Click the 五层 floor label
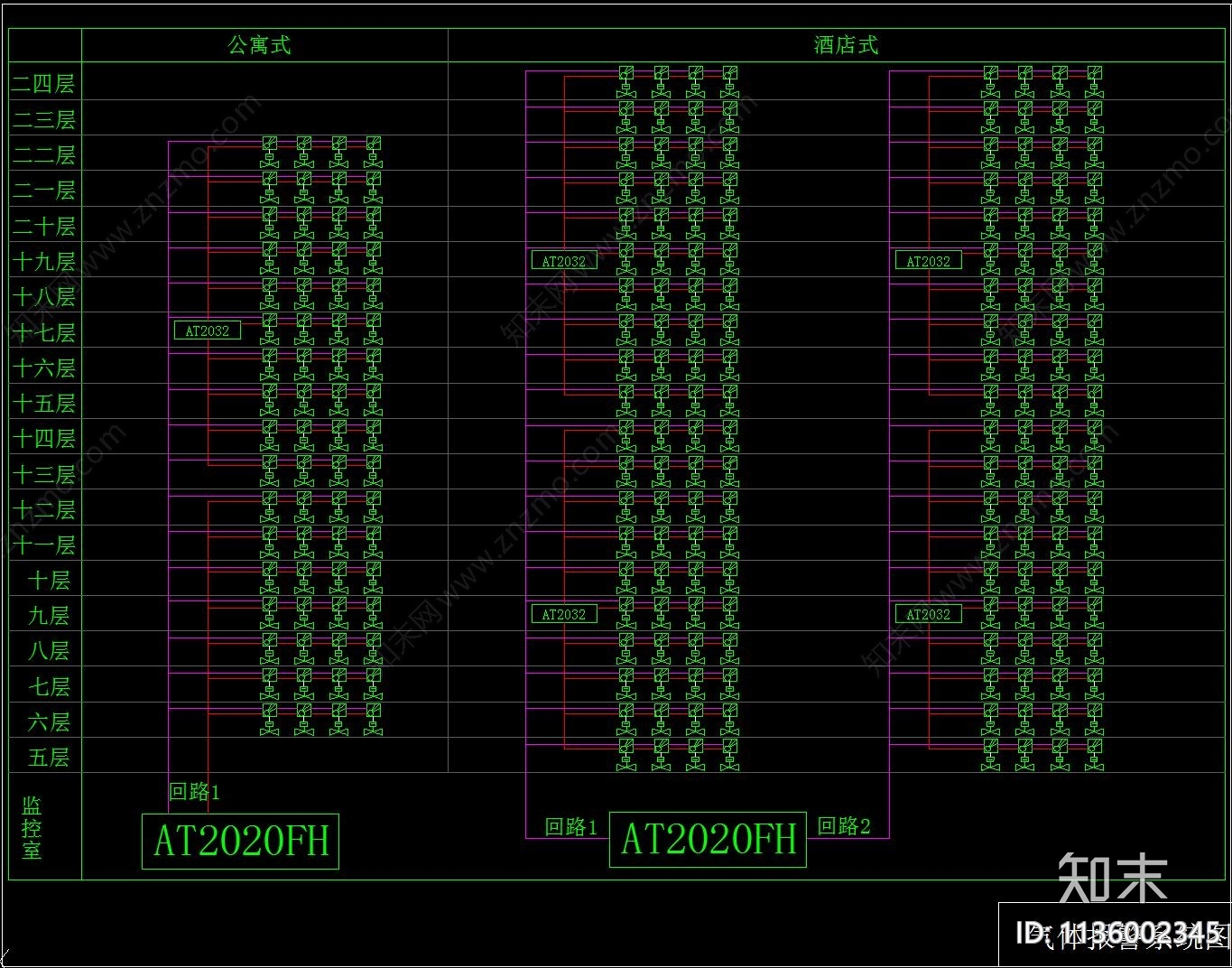 coord(49,758)
